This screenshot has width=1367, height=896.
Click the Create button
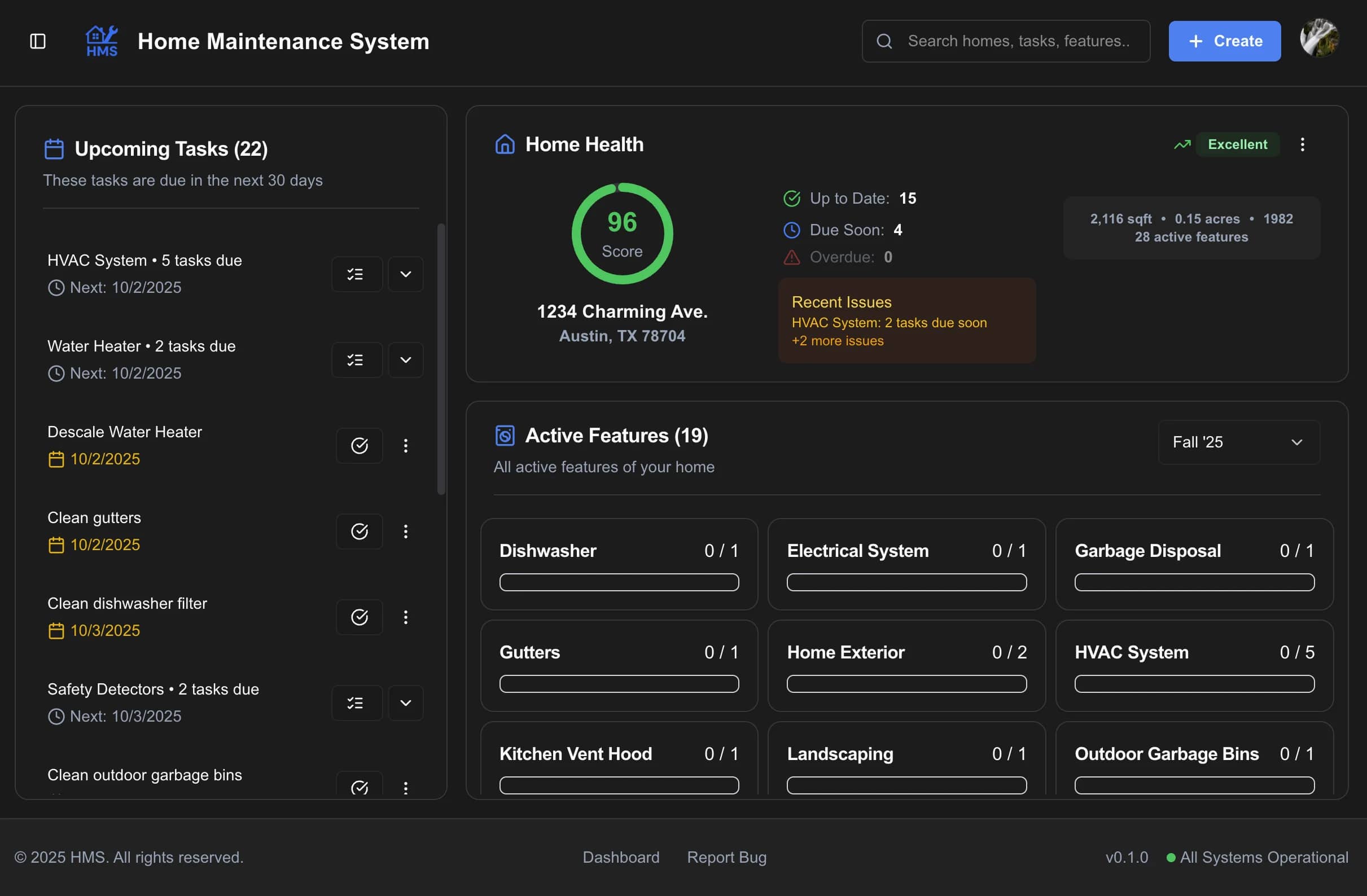pyautogui.click(x=1224, y=41)
